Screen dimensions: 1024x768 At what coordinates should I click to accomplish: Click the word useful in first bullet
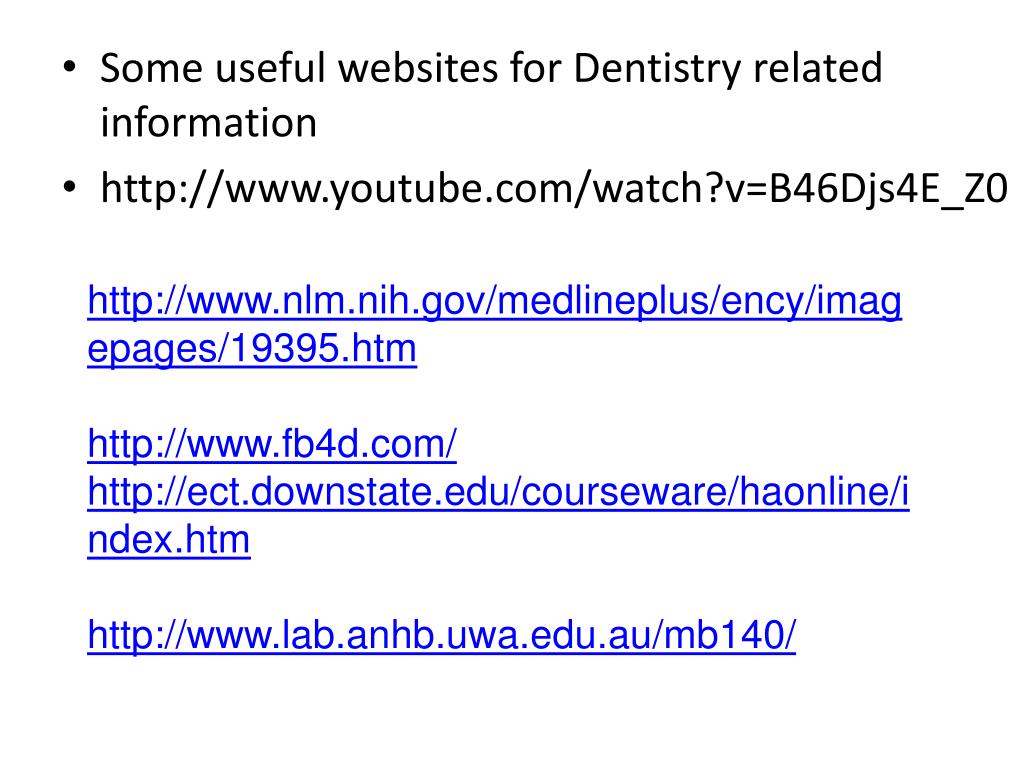270,68
